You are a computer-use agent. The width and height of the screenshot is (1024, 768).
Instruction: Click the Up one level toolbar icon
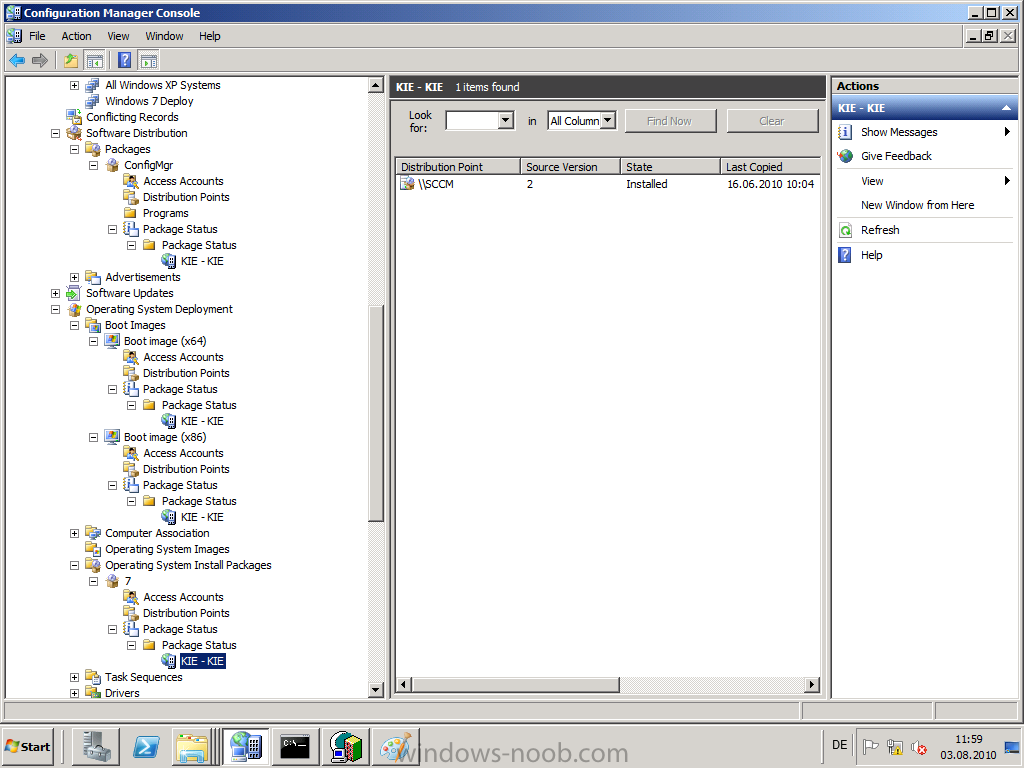point(71,61)
